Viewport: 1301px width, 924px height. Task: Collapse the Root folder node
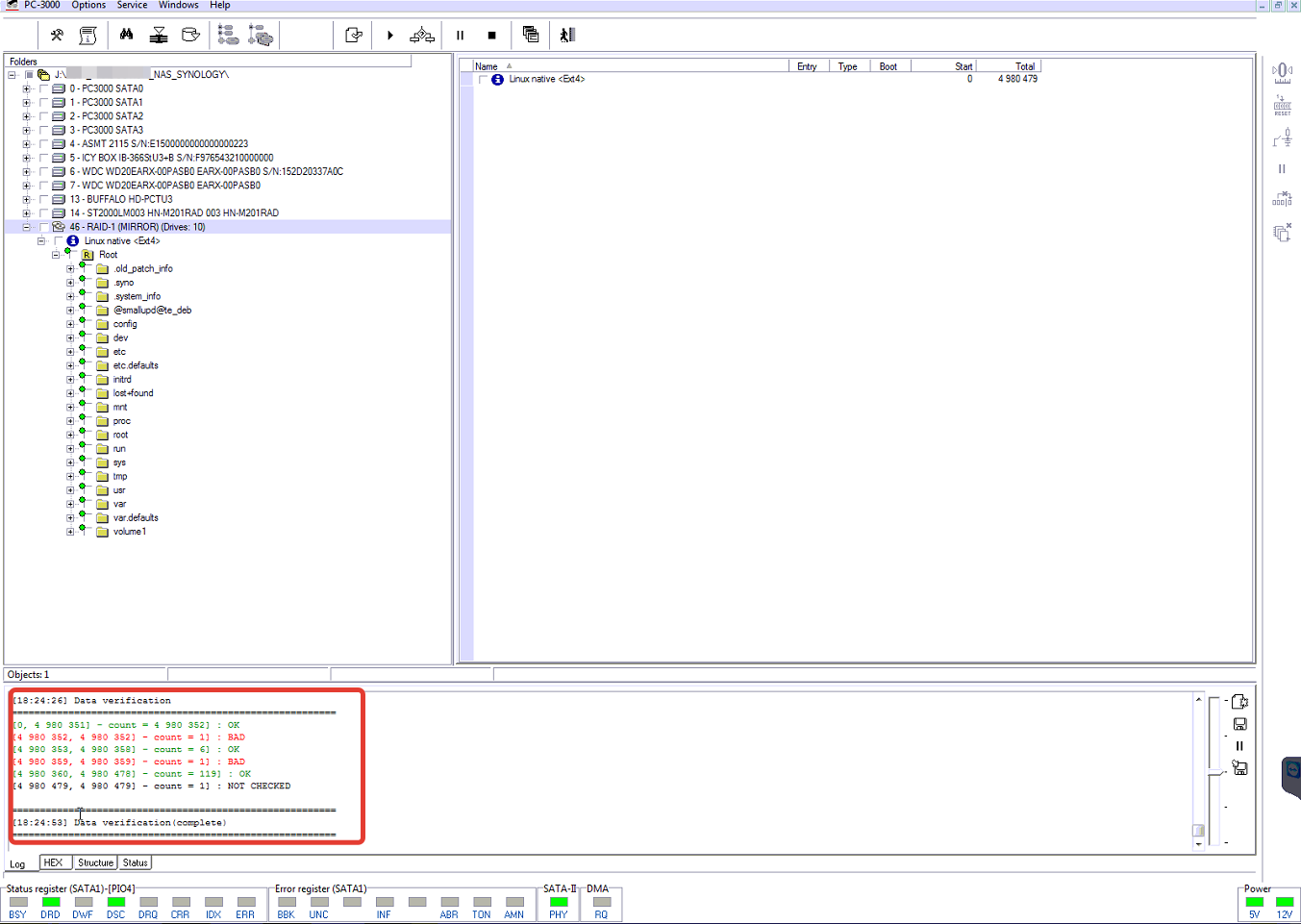pyautogui.click(x=56, y=255)
